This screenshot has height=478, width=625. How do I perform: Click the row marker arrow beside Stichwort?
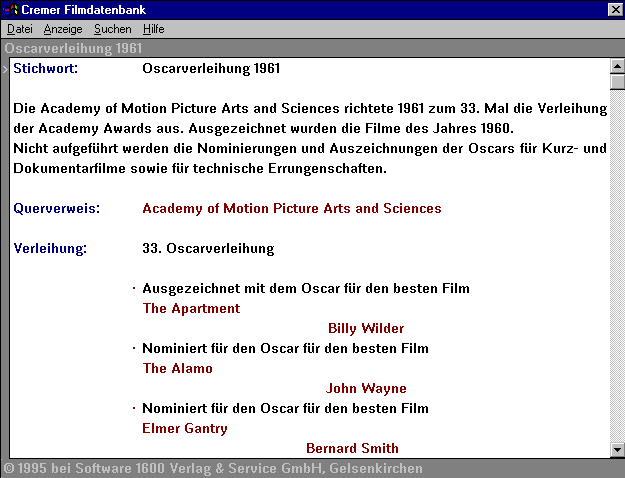5,69
